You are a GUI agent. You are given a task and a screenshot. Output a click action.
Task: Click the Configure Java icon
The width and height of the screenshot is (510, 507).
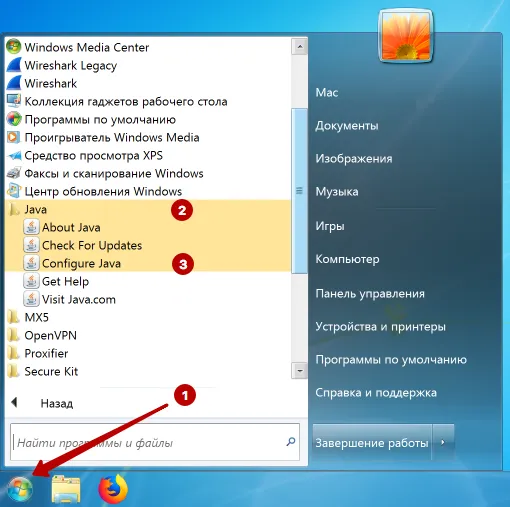(x=31, y=263)
